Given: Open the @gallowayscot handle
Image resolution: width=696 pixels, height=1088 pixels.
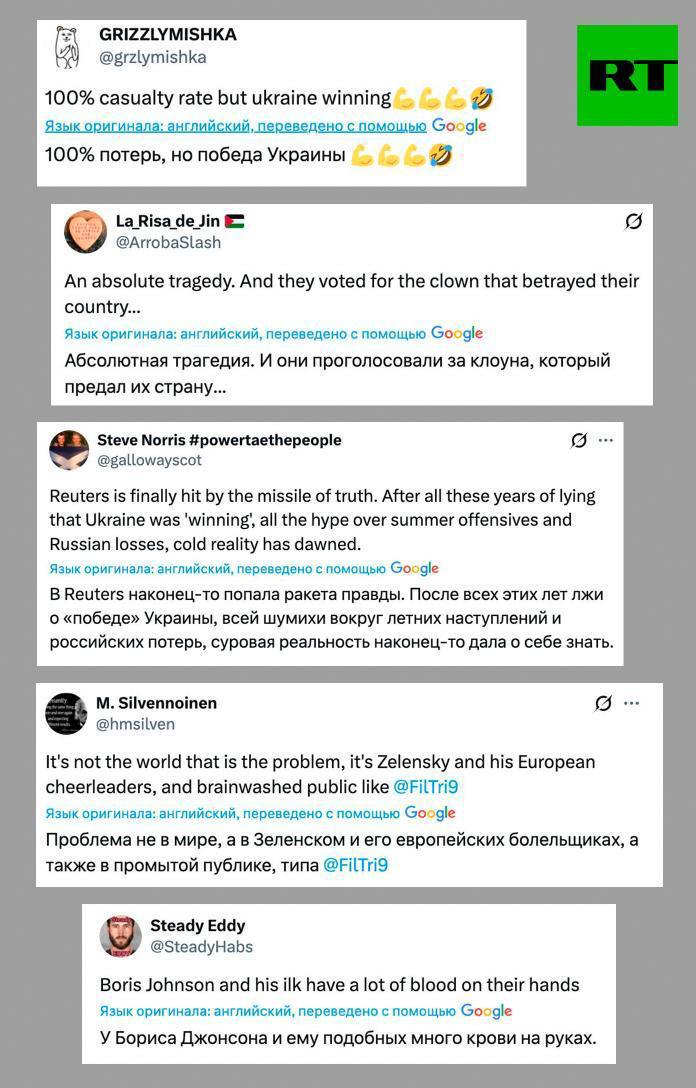Looking at the screenshot, I should pos(149,460).
